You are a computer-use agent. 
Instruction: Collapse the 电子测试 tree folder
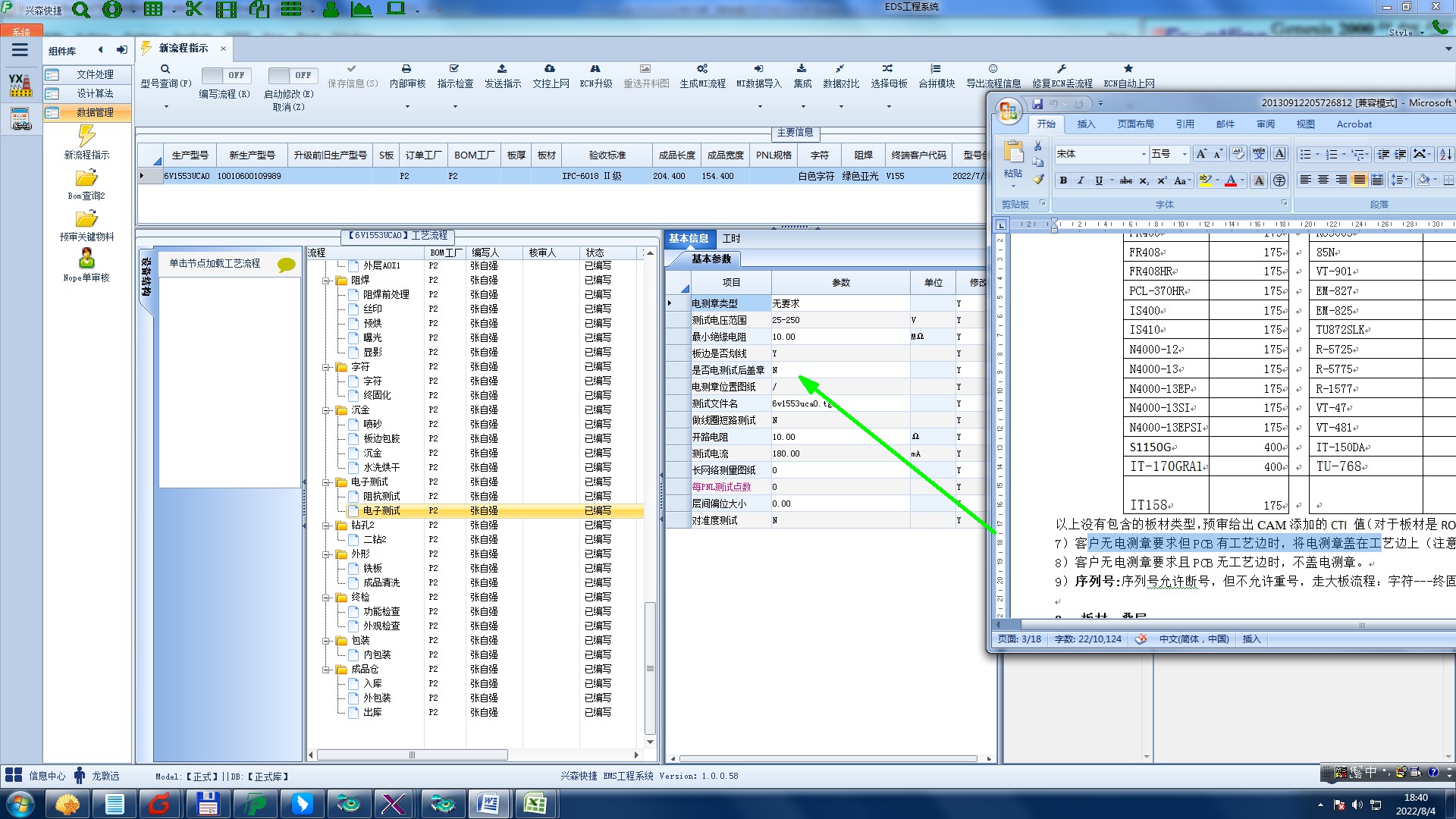coord(327,482)
